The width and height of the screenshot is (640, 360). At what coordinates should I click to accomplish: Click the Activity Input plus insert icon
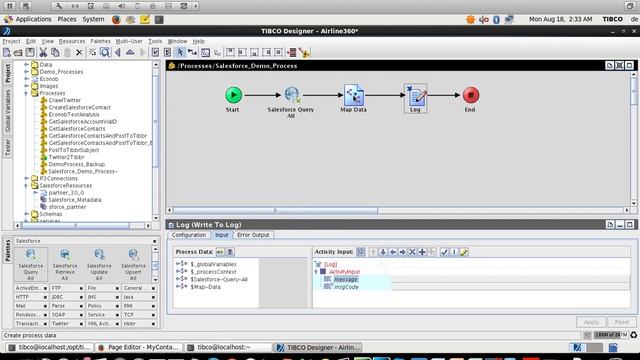click(422, 252)
